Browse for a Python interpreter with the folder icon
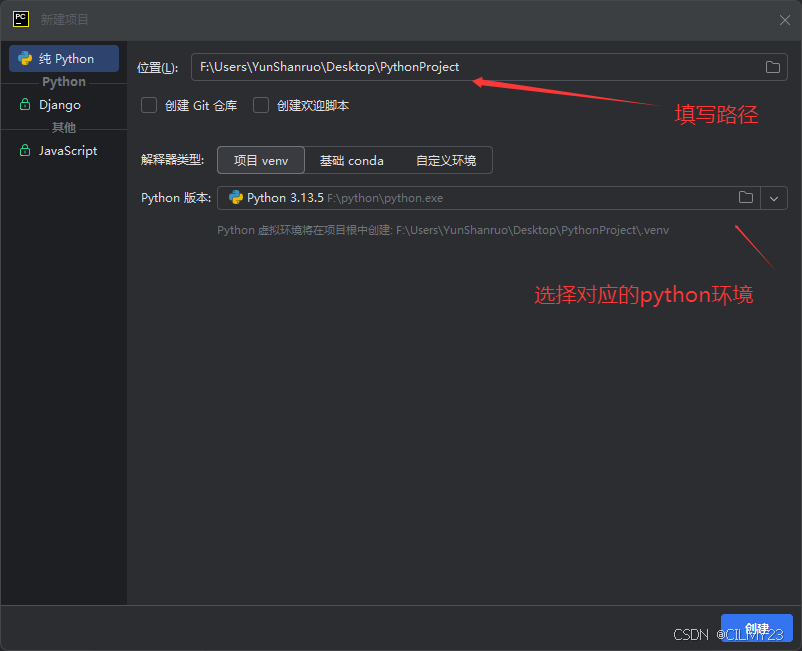Viewport: 802px width, 651px height. coord(746,197)
